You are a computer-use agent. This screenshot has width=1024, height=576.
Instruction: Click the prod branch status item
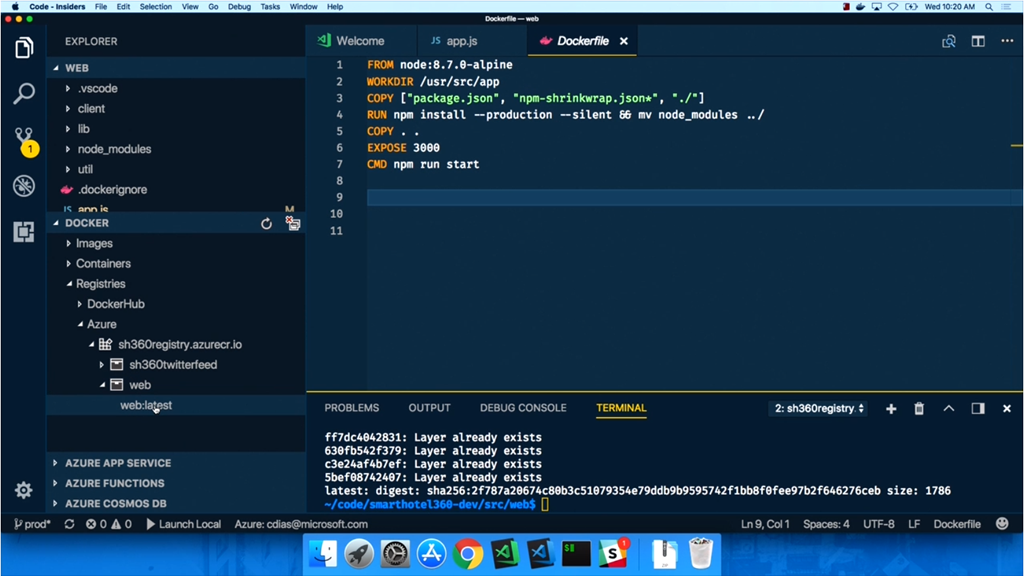tap(33, 524)
